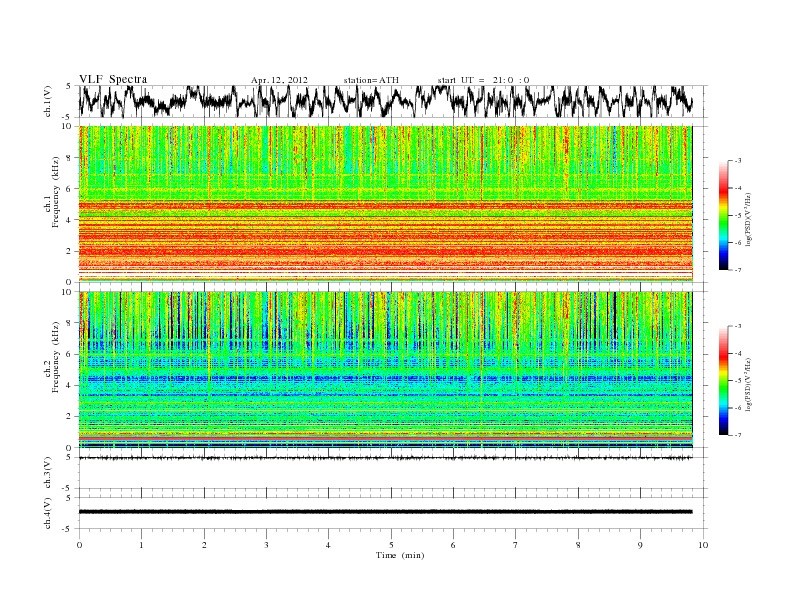Click the "-7" tick on the upper color bar

737,270
